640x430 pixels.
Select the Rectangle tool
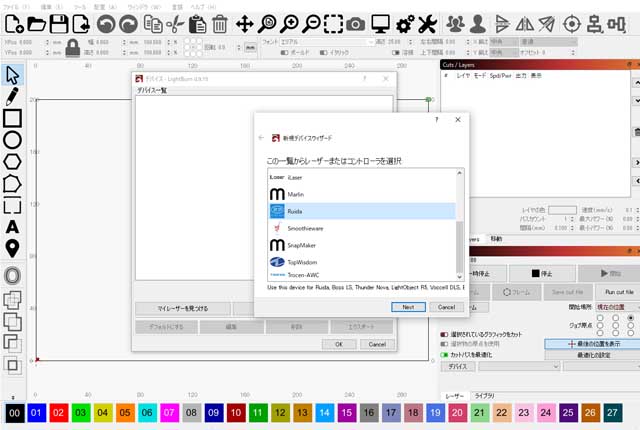12,118
